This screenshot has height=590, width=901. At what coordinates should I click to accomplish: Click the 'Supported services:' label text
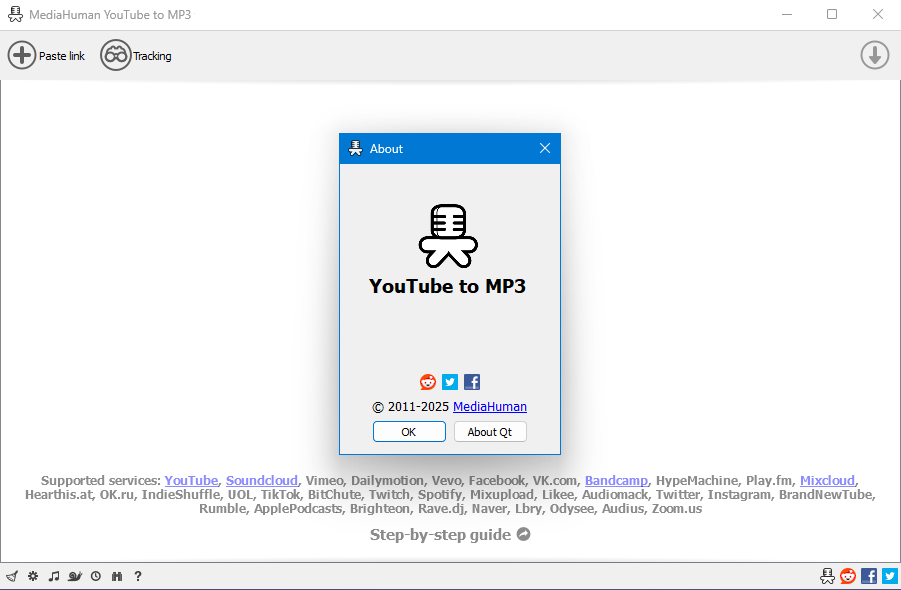point(101,480)
